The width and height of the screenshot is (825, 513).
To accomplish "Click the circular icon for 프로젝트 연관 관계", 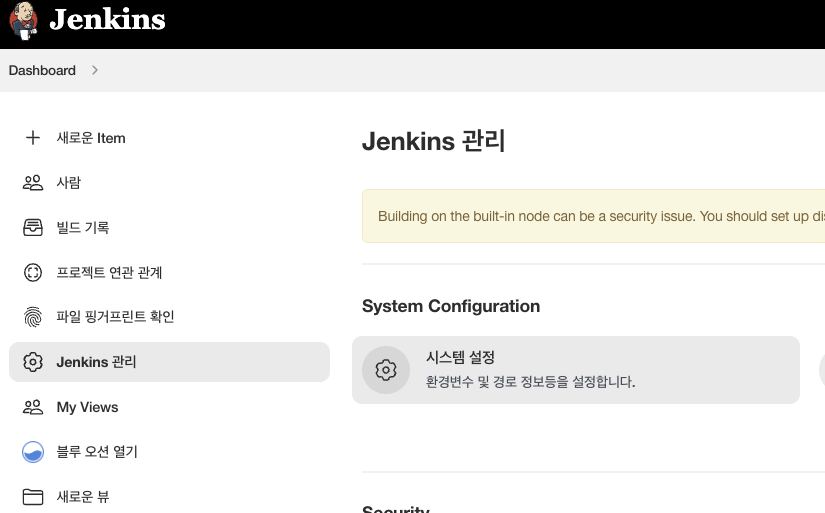I will (x=33, y=272).
